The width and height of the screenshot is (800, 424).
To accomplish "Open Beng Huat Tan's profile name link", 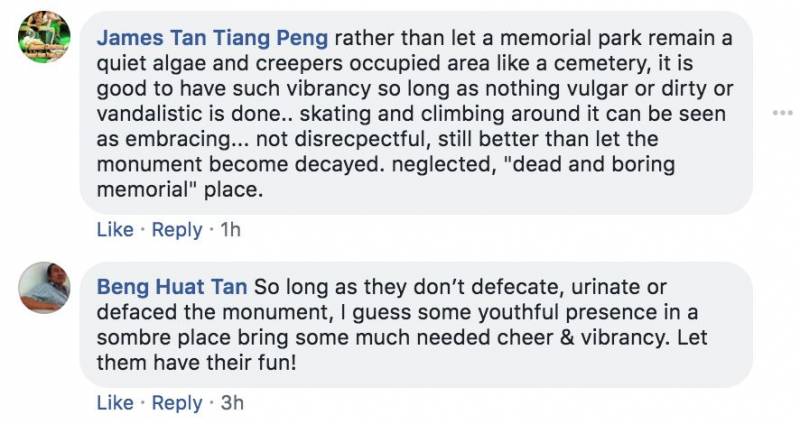I will [x=172, y=287].
